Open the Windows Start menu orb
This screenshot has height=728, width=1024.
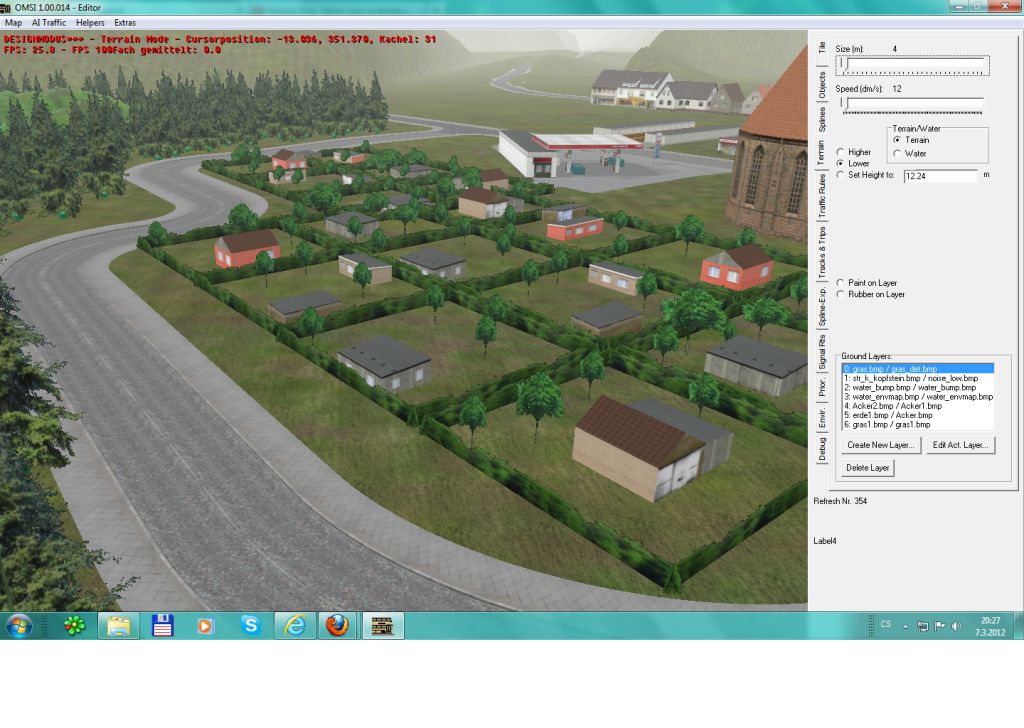[x=19, y=626]
